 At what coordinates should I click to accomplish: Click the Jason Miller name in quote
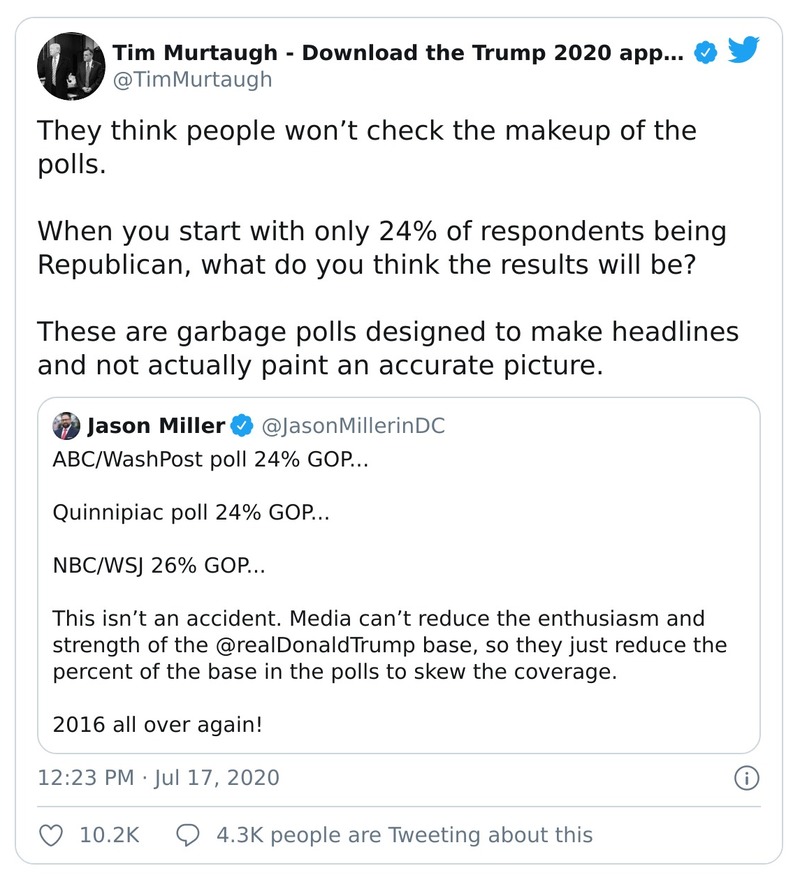(156, 426)
